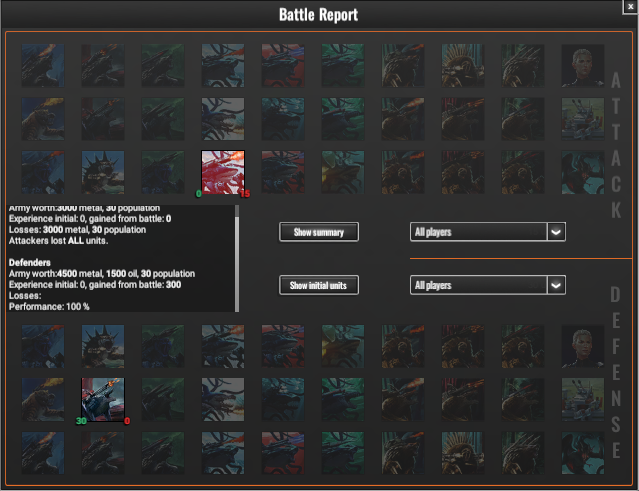The height and width of the screenshot is (491, 639).
Task: Select the gray-background tentacled creature in Defense grid
Action: point(223,399)
